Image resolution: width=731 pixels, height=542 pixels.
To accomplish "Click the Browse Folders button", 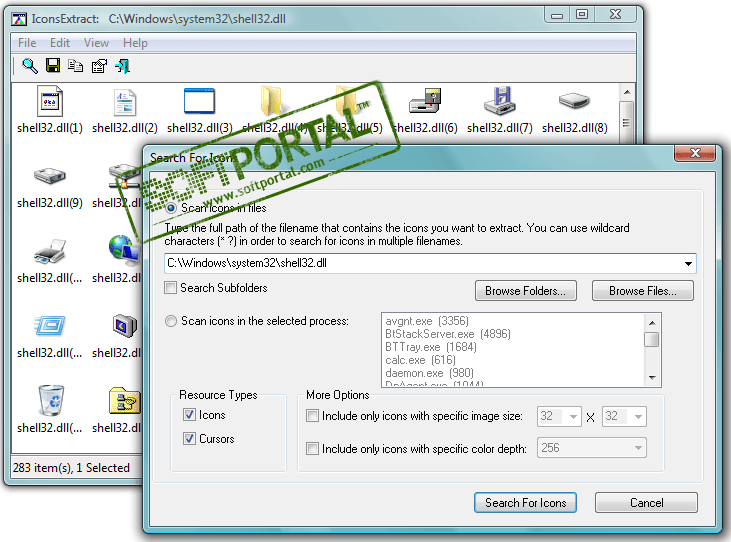I will click(525, 291).
